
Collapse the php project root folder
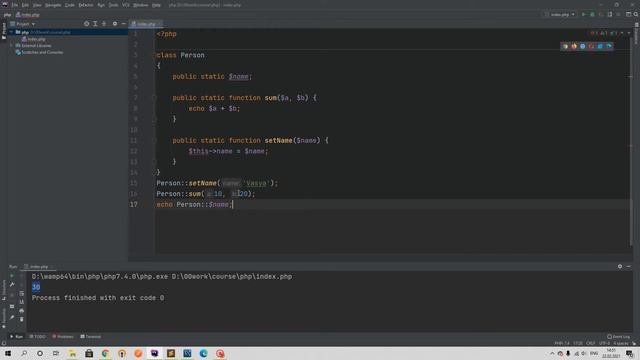[x=11, y=32]
